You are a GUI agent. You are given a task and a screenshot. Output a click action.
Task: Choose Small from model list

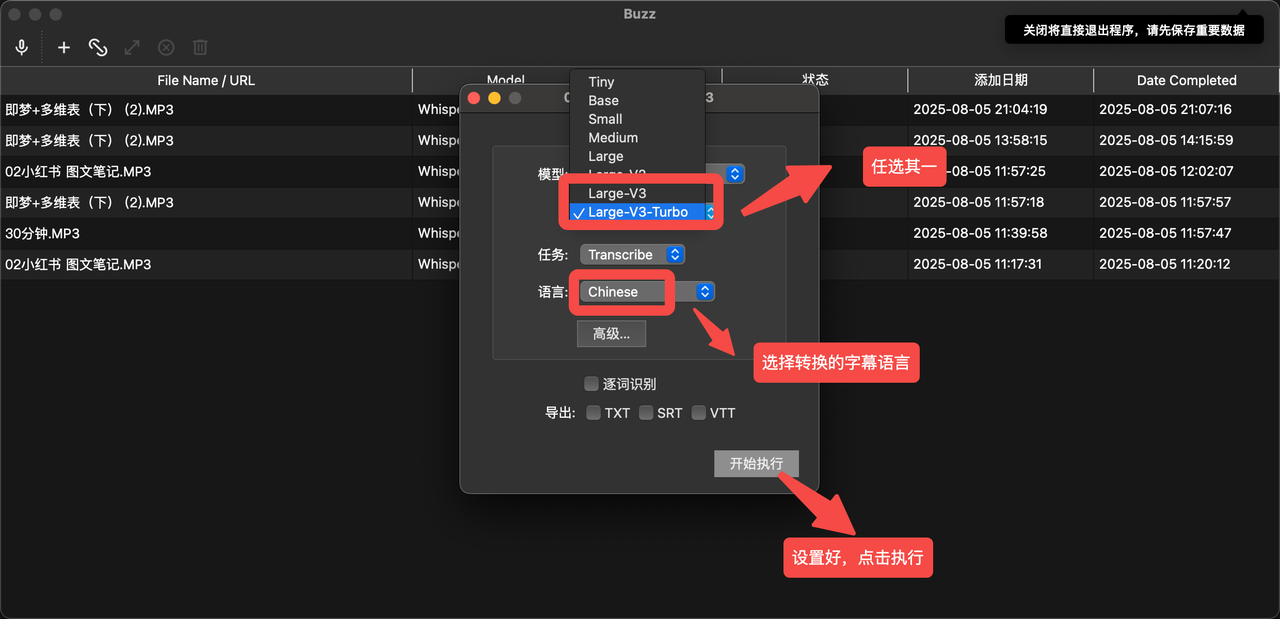click(637, 119)
